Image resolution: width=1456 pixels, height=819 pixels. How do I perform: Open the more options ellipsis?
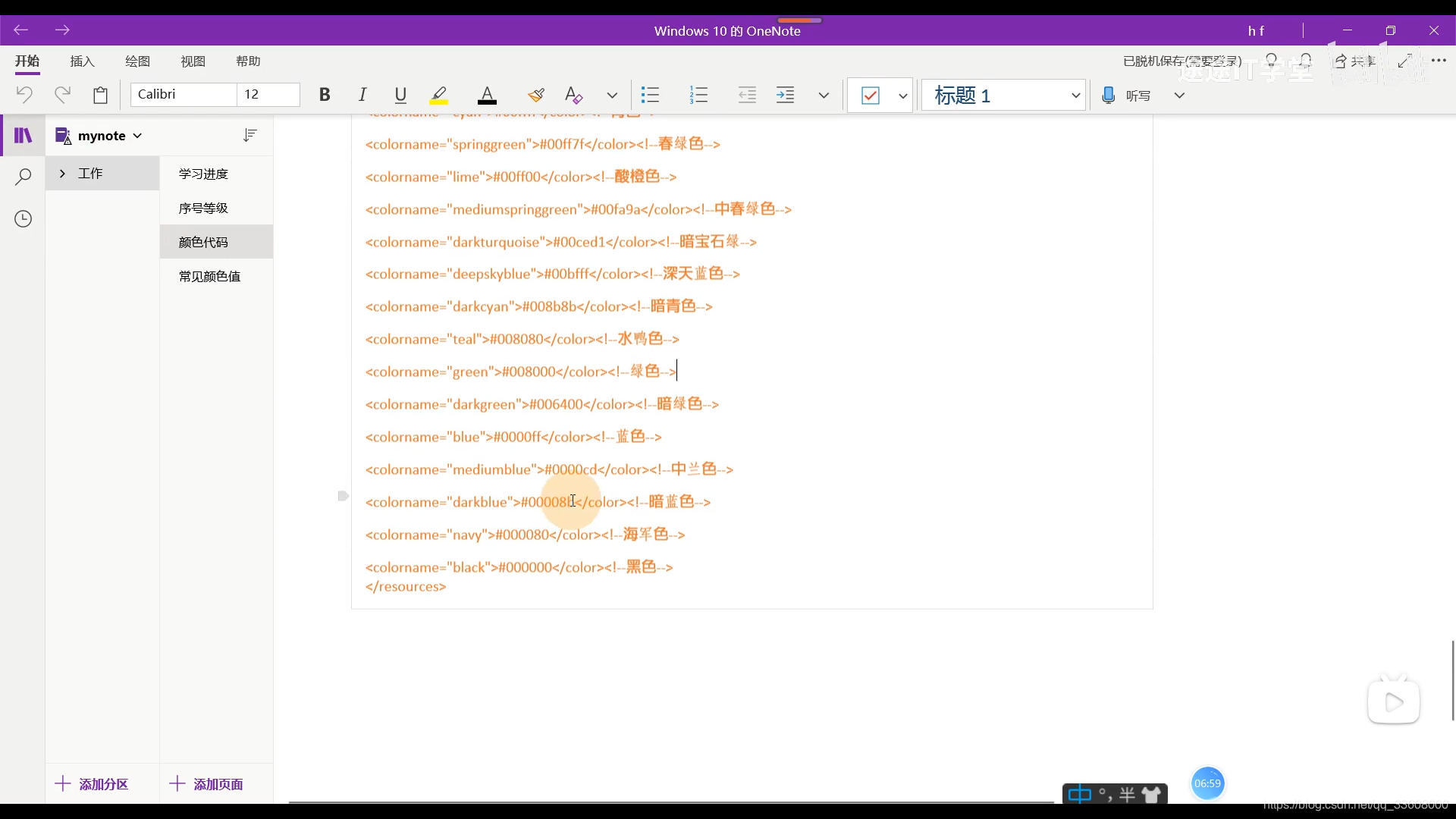point(1439,61)
